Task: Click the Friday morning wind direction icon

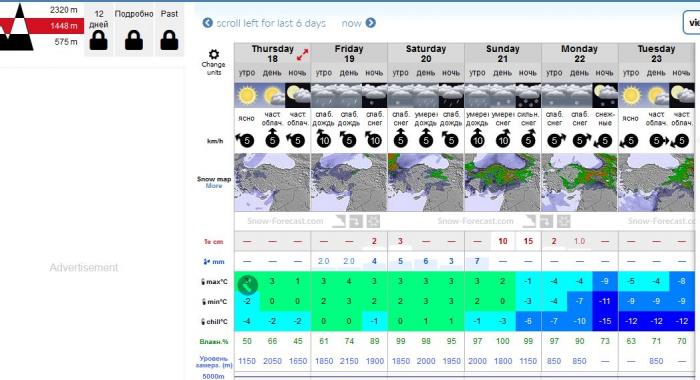Action: [323, 139]
